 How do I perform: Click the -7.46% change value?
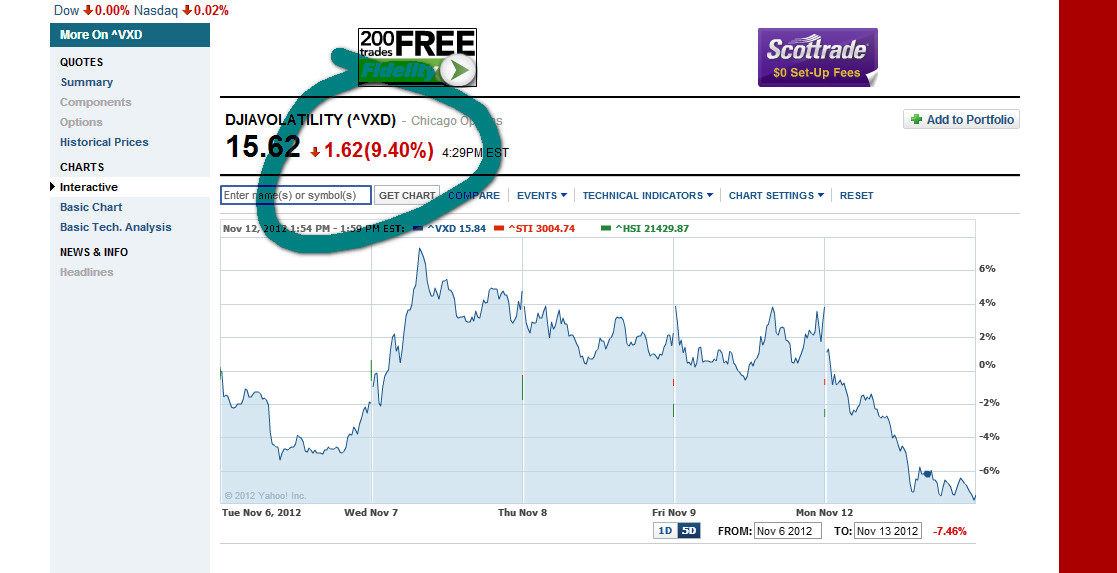pyautogui.click(x=950, y=531)
